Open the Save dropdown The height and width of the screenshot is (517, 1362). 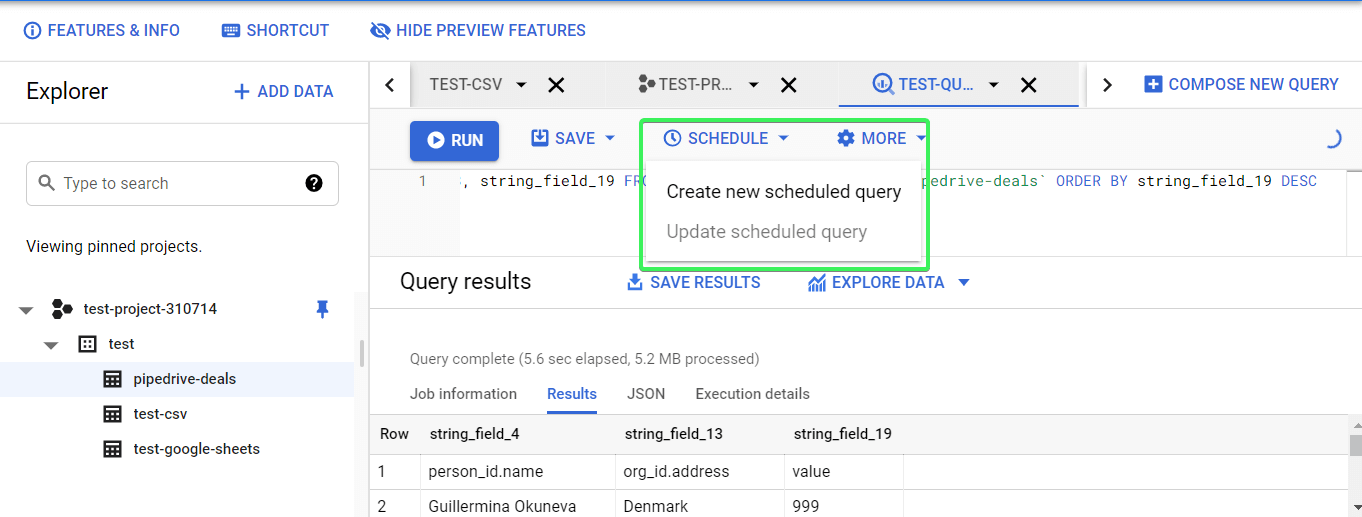click(573, 138)
